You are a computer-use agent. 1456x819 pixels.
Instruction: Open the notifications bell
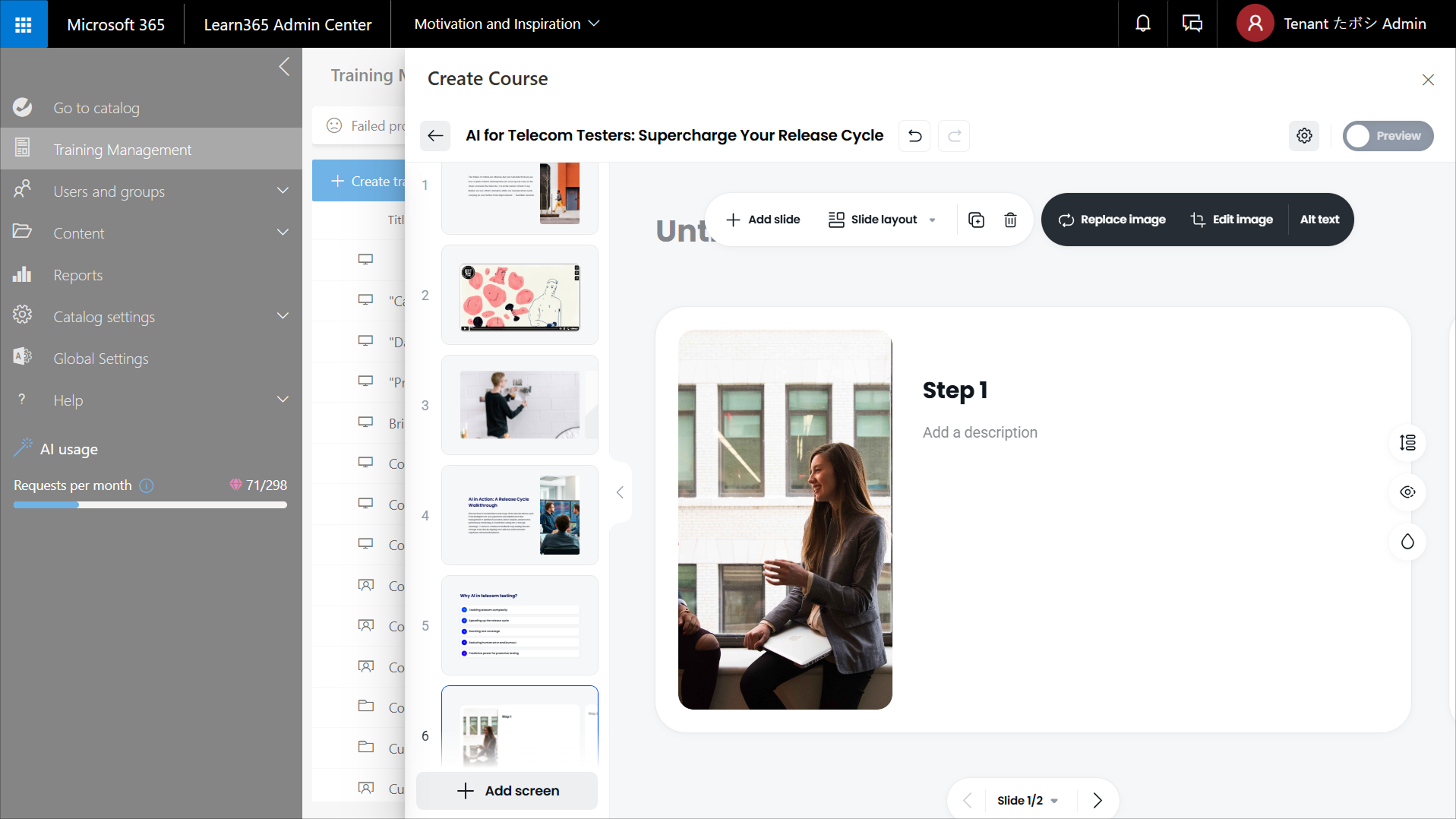pos(1142,24)
